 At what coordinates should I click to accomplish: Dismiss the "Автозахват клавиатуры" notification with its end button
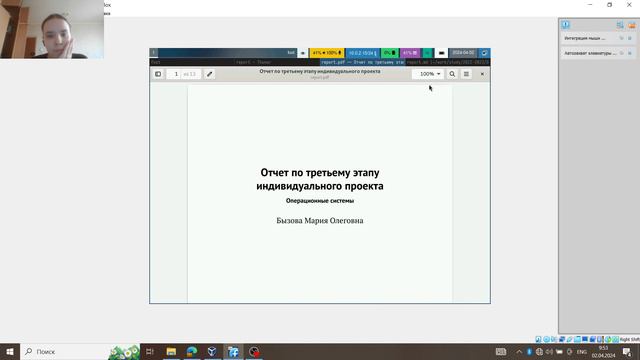tap(630, 53)
